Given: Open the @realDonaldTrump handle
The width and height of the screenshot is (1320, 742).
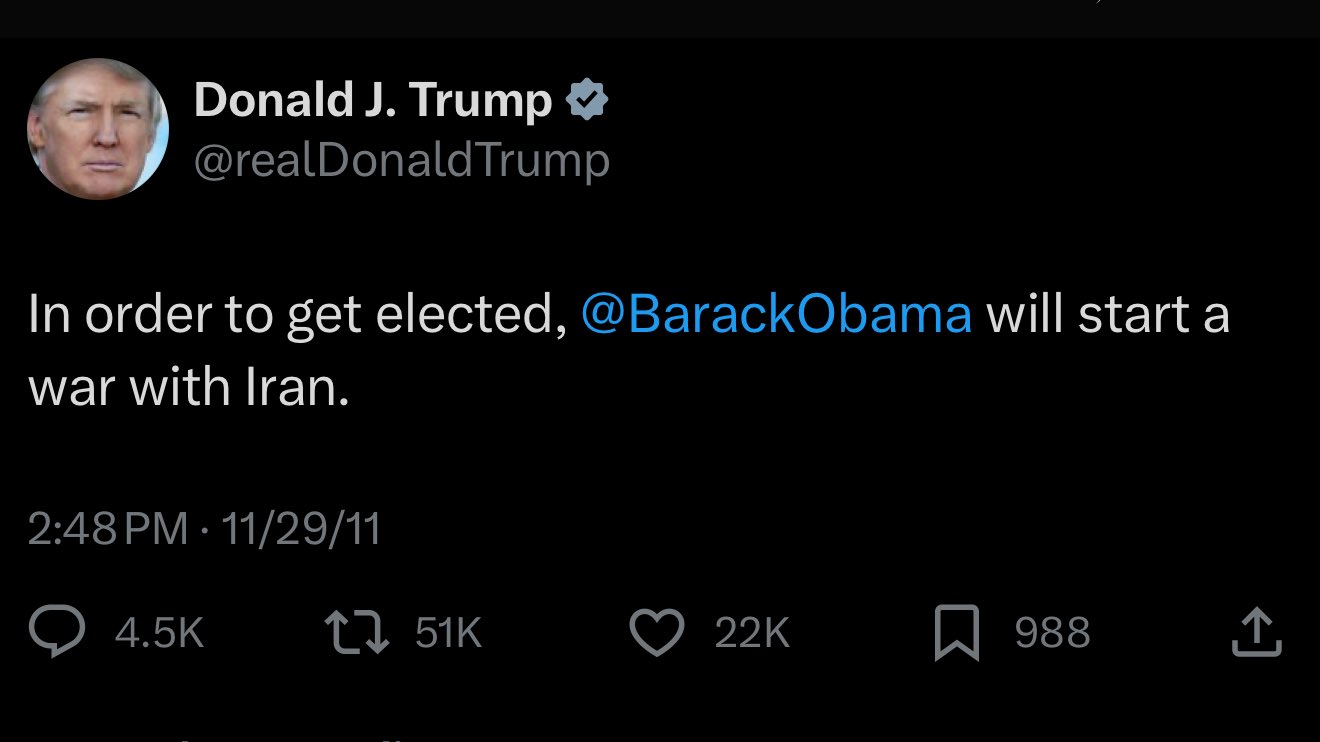Looking at the screenshot, I should (x=401, y=161).
